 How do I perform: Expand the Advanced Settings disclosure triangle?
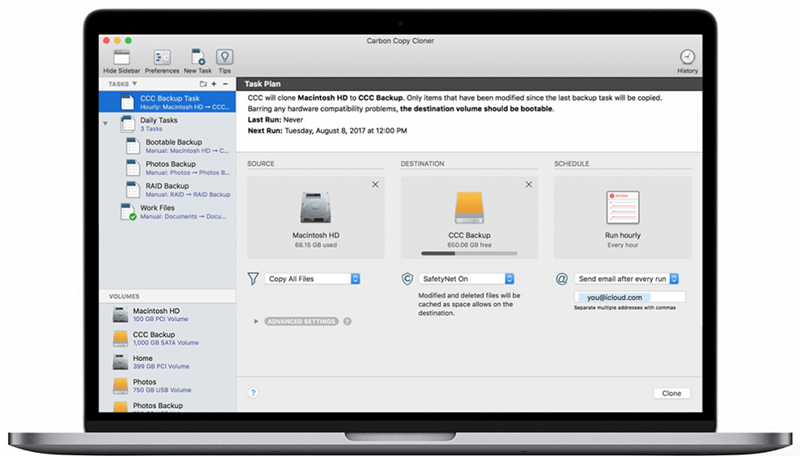point(256,321)
